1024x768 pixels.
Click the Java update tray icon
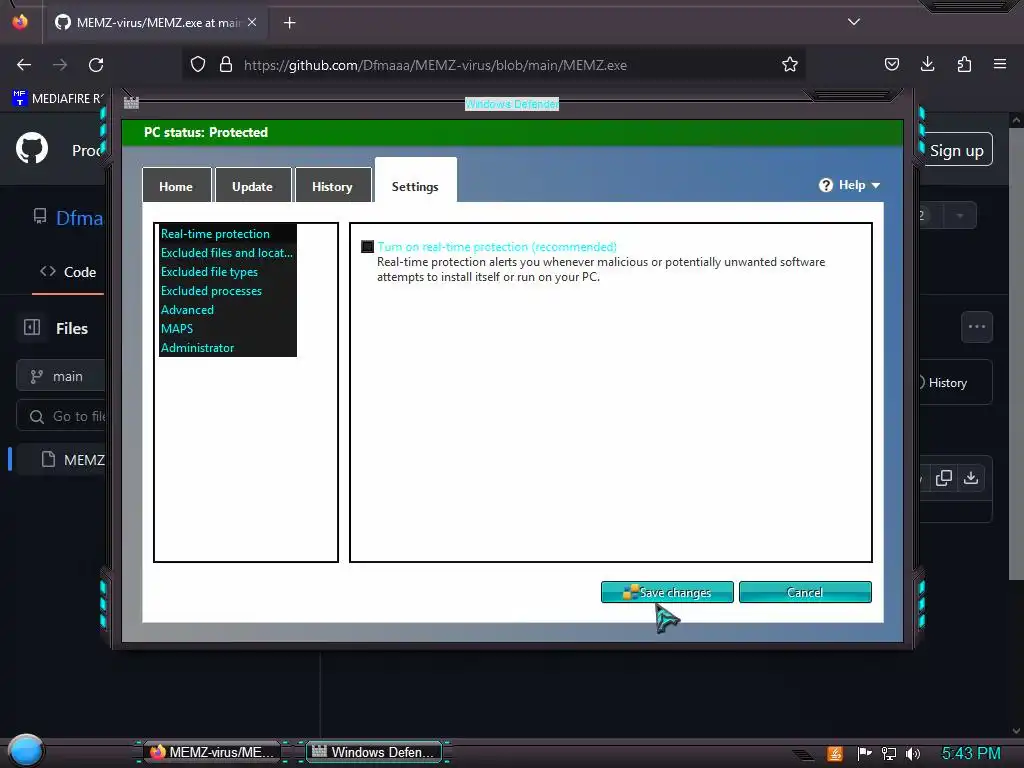pyautogui.click(x=835, y=754)
